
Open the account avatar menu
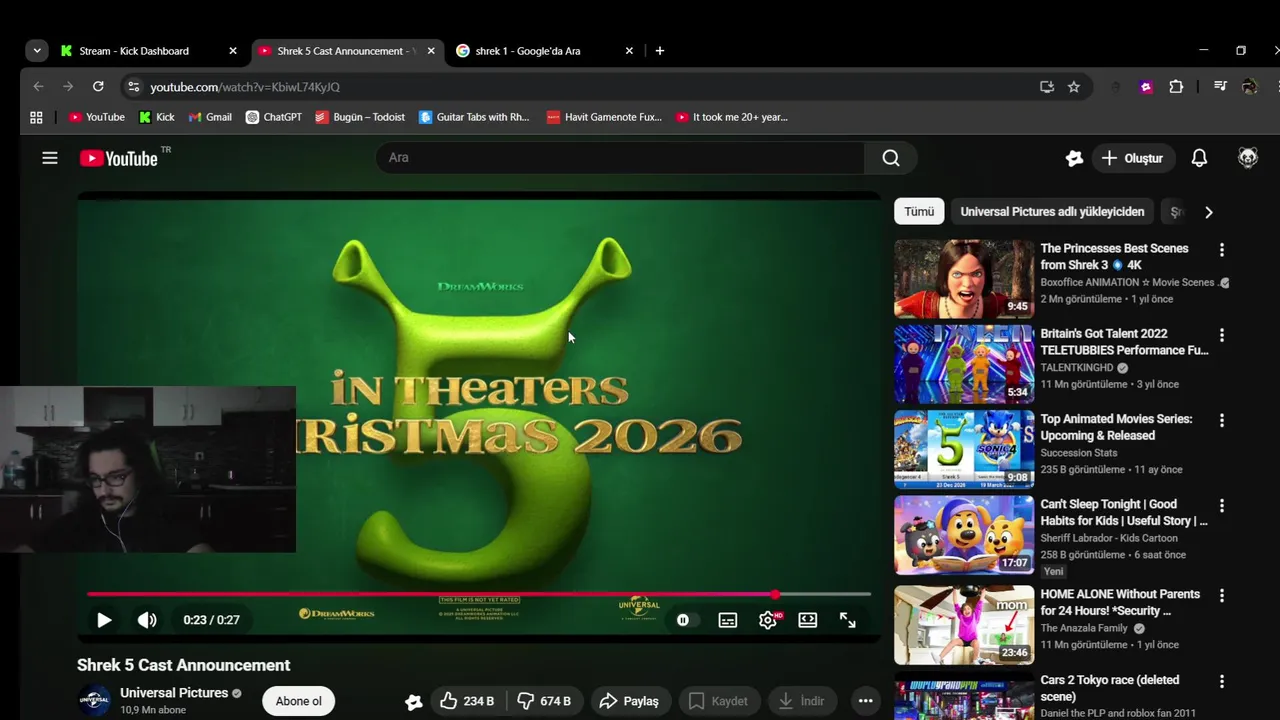[1248, 158]
